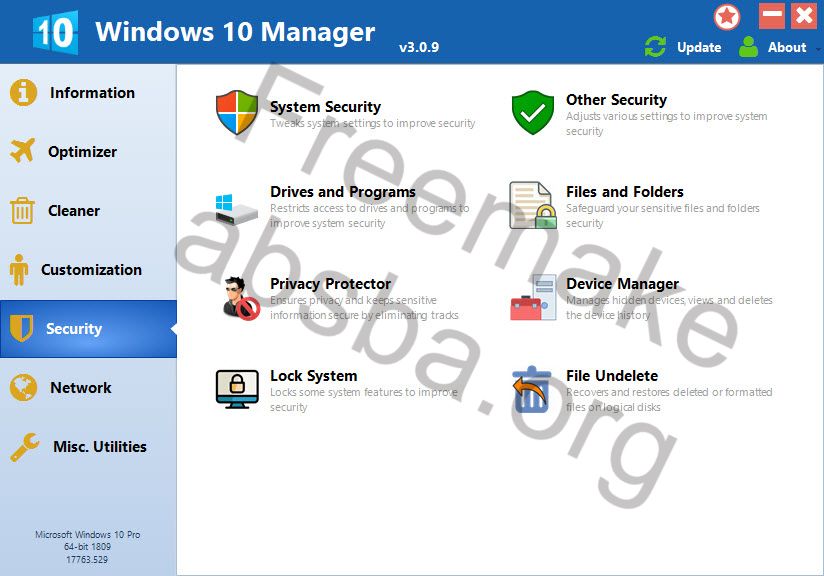Minimize the Windows 10 Manager window
This screenshot has width=824, height=576.
coord(772,16)
